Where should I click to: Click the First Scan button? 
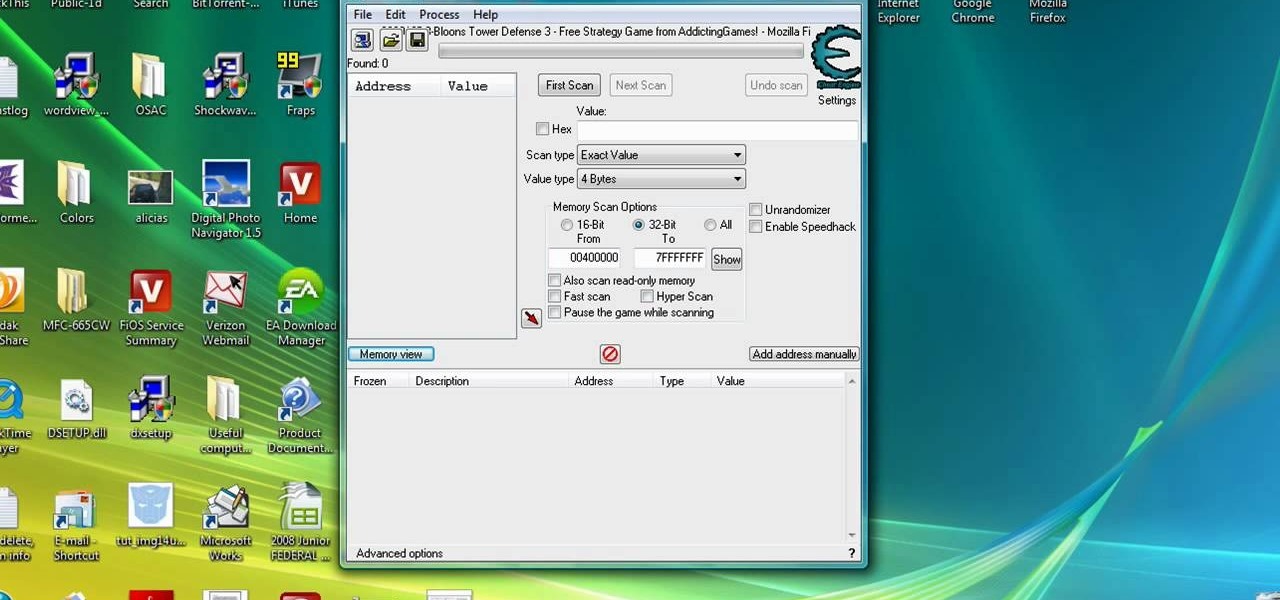570,85
